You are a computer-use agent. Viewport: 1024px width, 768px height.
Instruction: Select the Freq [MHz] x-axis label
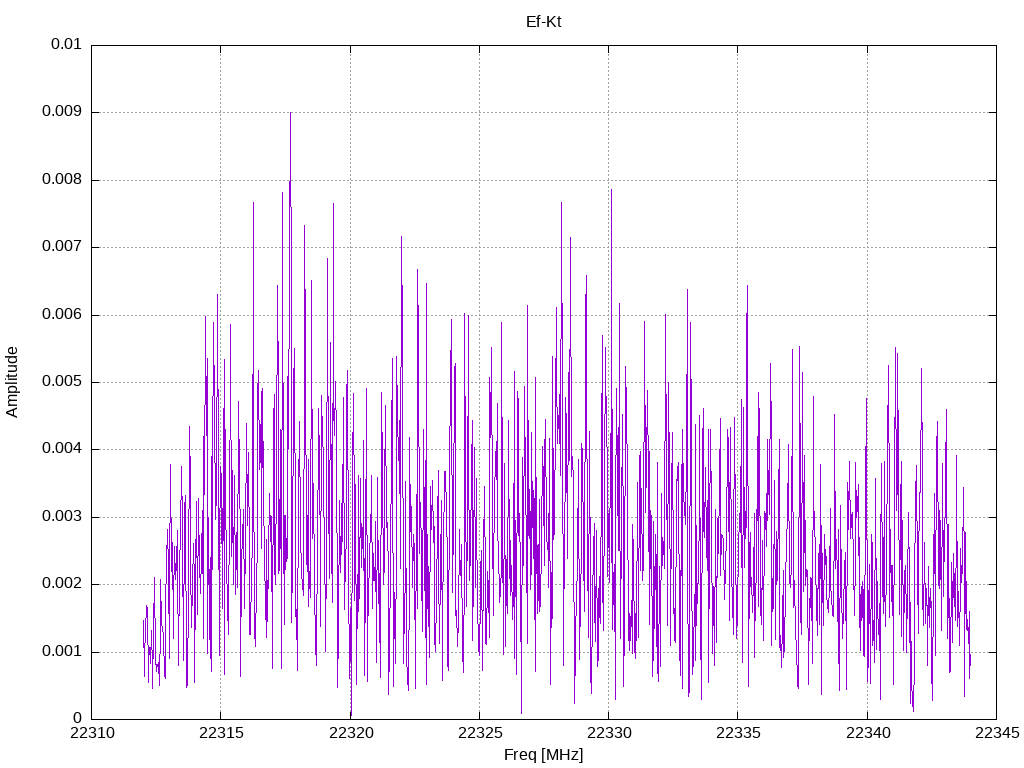543,754
